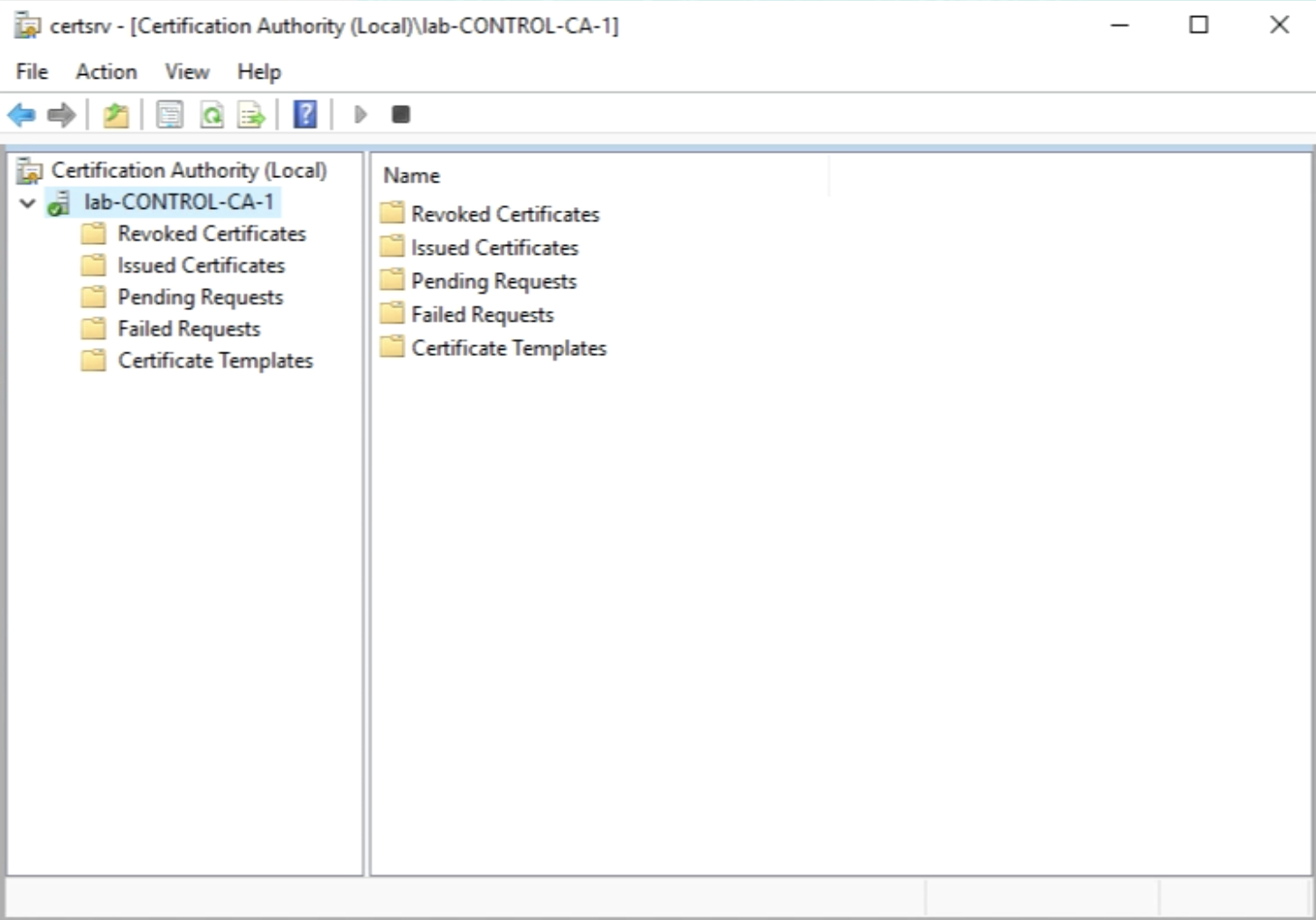Screen dimensions: 1316x920
Task: Click the Up one level folder icon
Action: click(116, 115)
